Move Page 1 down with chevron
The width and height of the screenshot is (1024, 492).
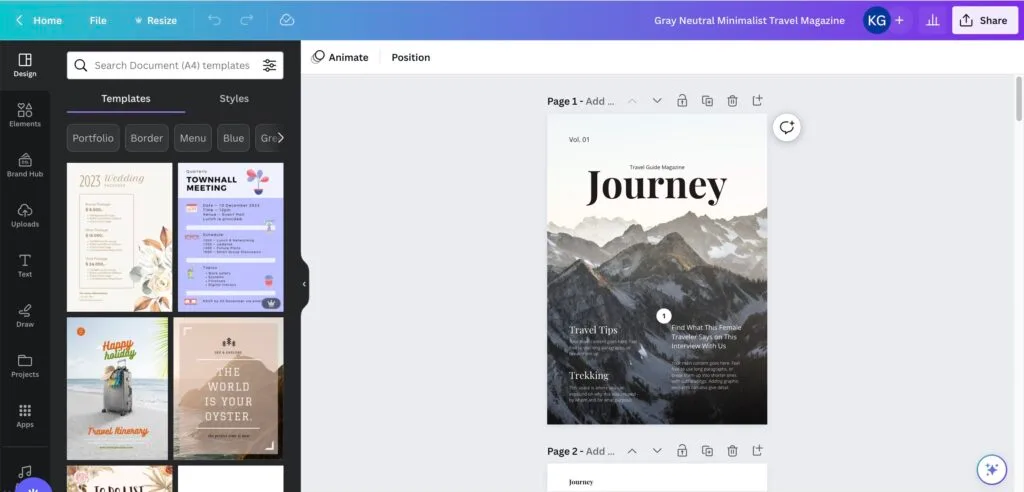point(657,101)
